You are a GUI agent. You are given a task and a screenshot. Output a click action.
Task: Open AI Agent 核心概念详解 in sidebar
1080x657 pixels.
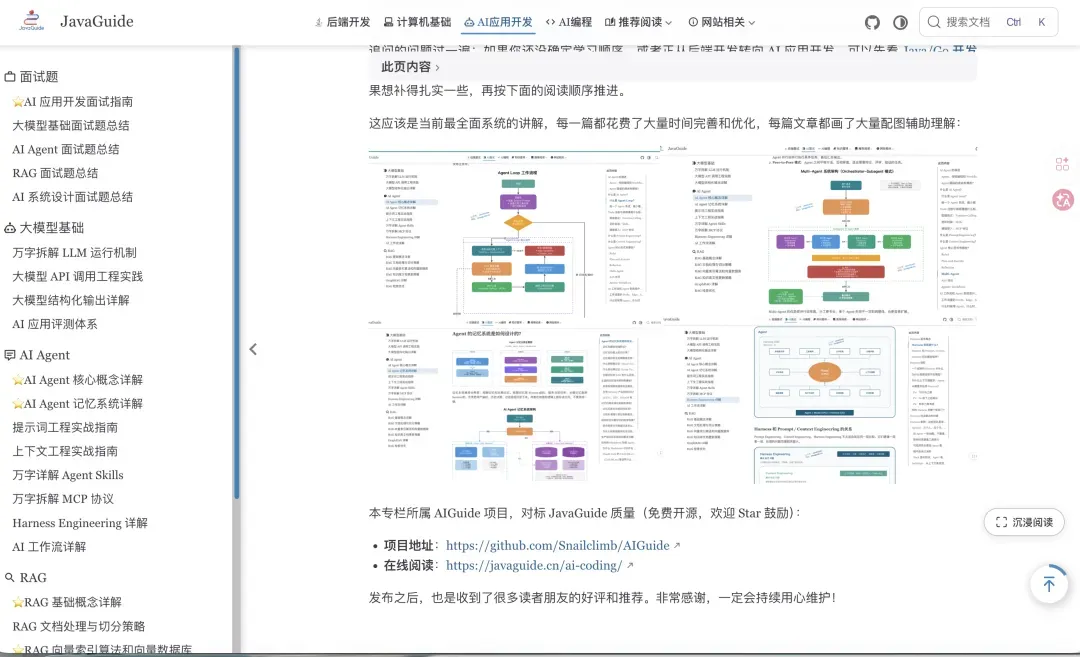coord(78,380)
